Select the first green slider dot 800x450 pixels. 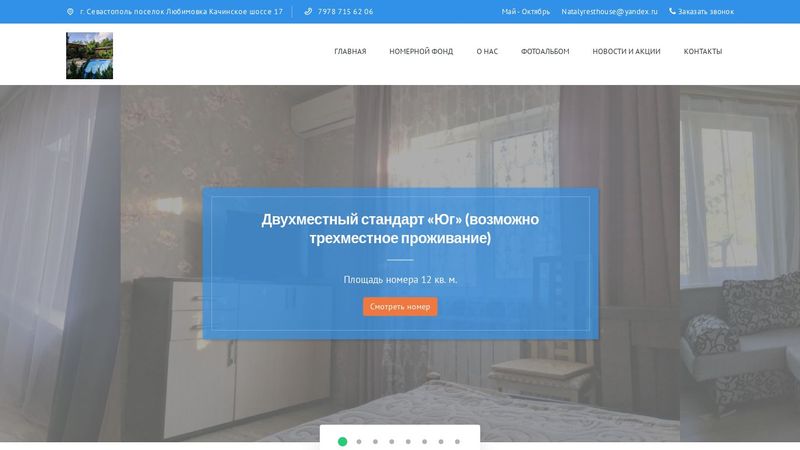[342, 441]
